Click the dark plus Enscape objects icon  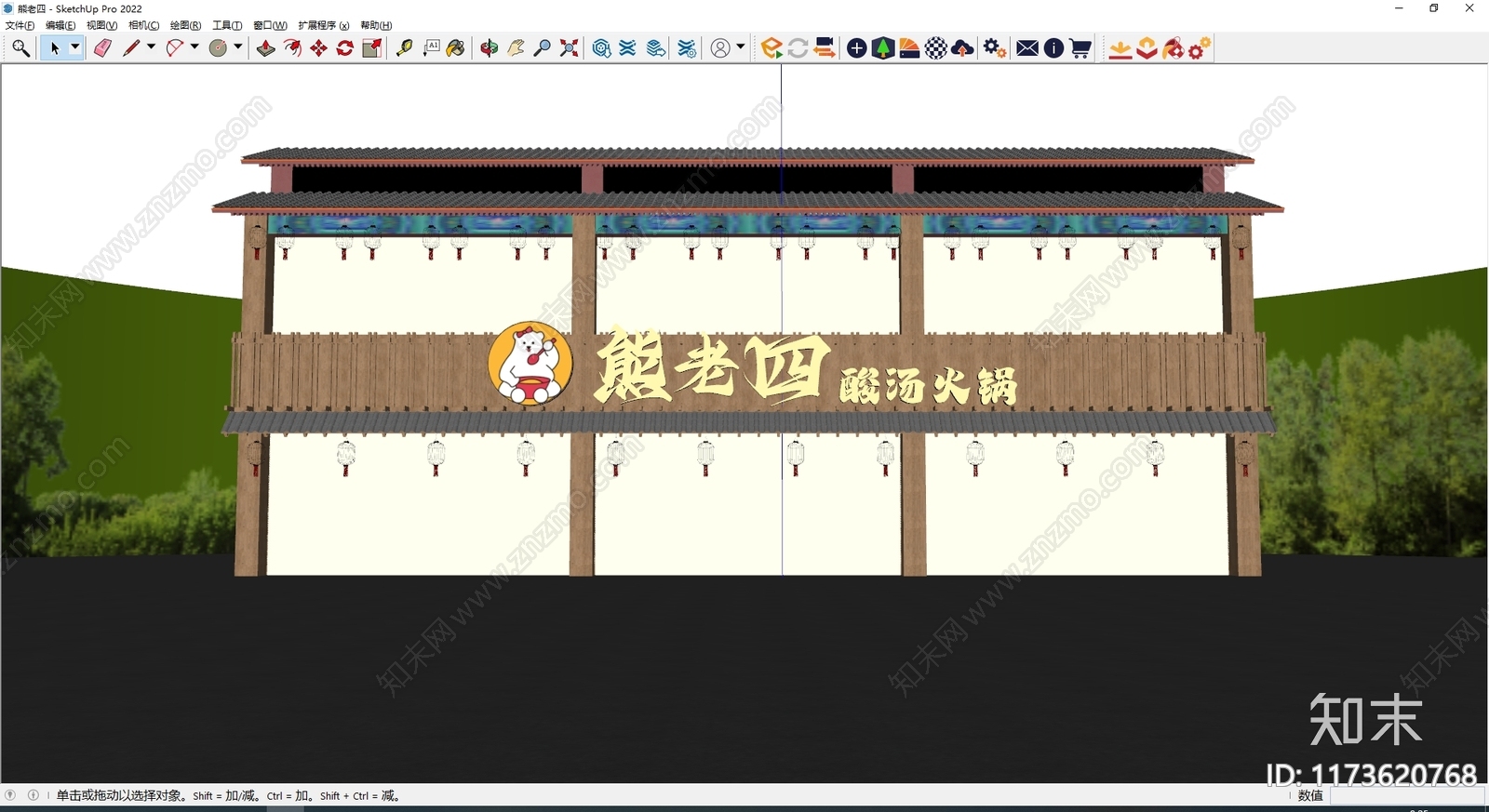(x=857, y=48)
